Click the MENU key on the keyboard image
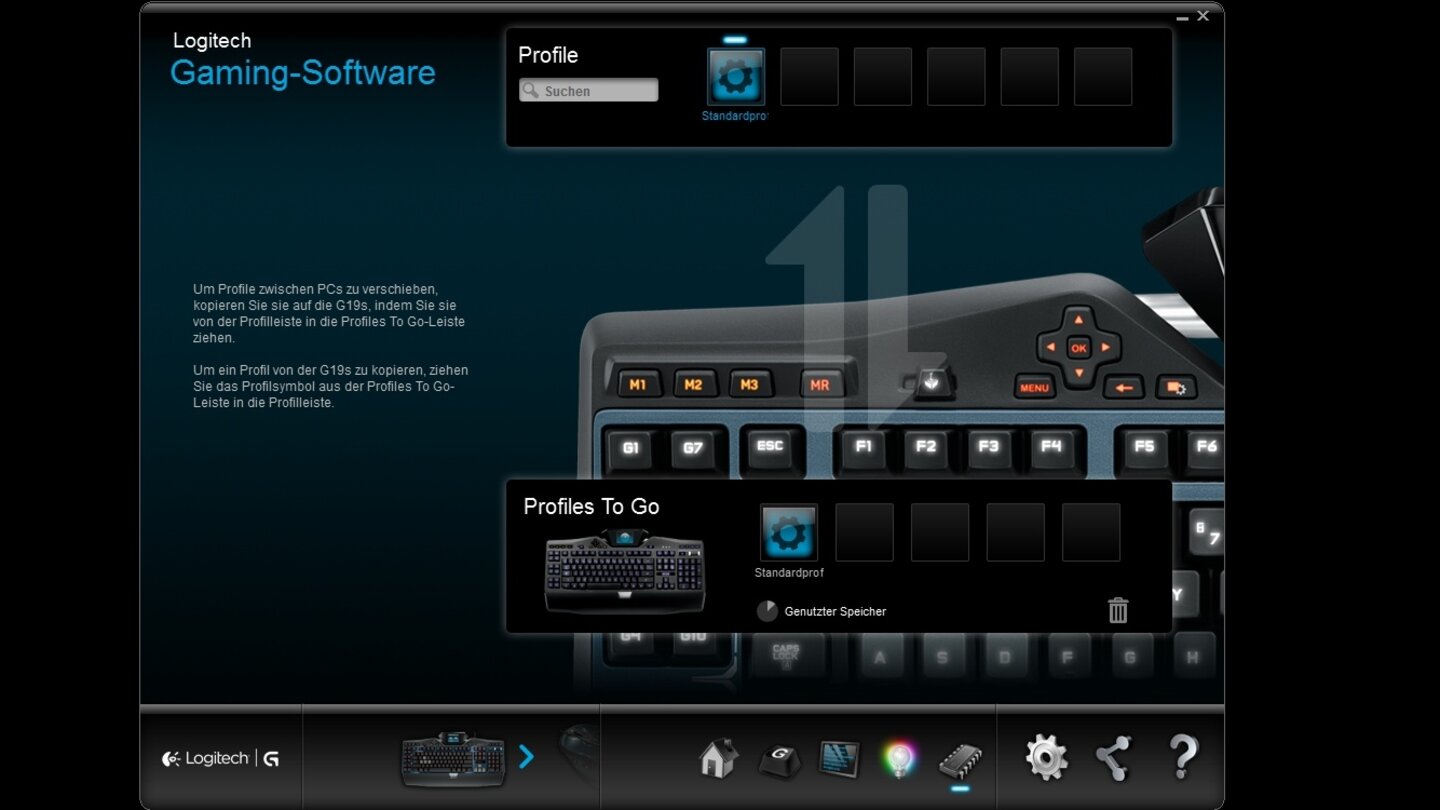The image size is (1440, 810). 1035,387
